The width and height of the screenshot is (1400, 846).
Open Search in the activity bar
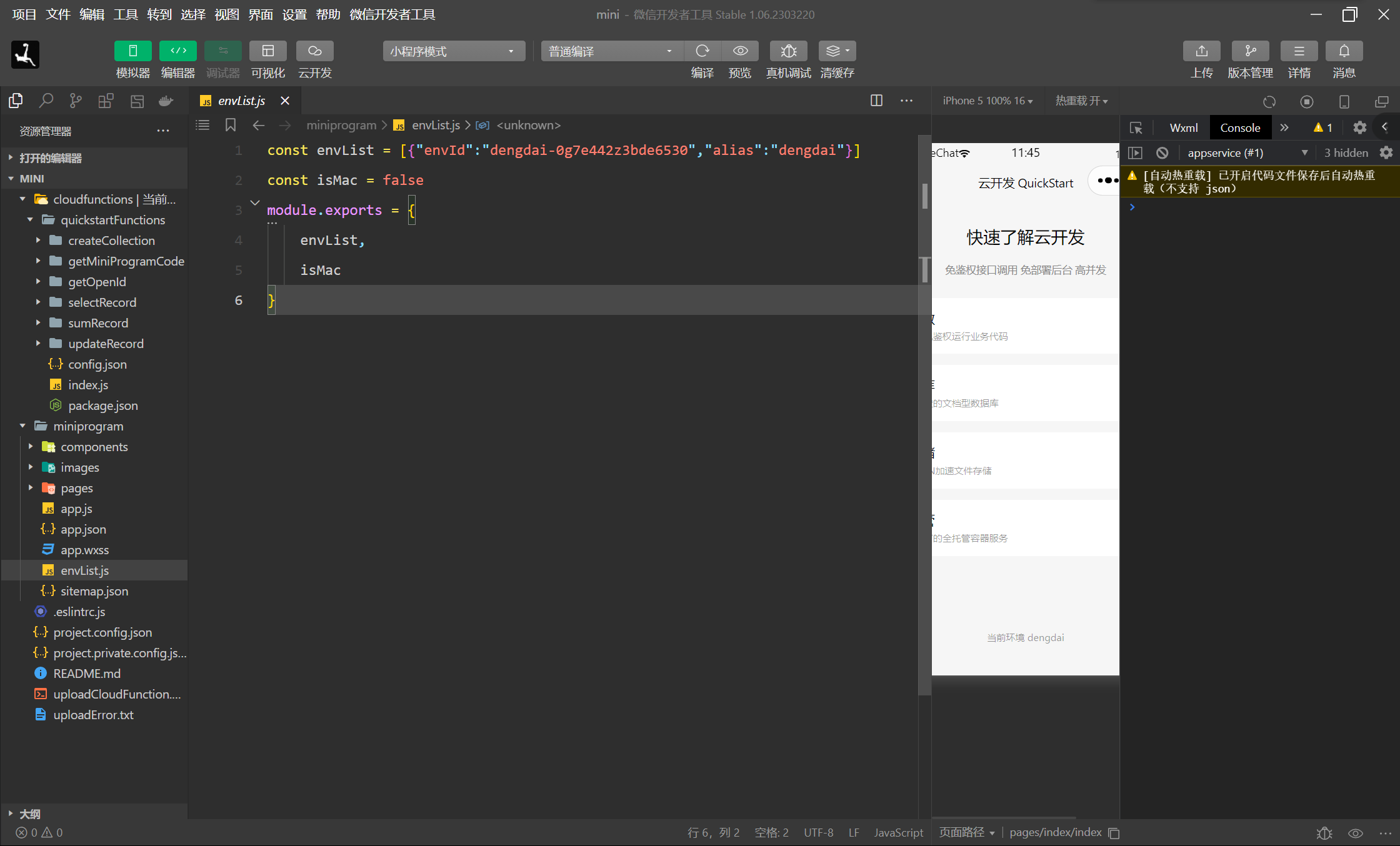(46, 101)
